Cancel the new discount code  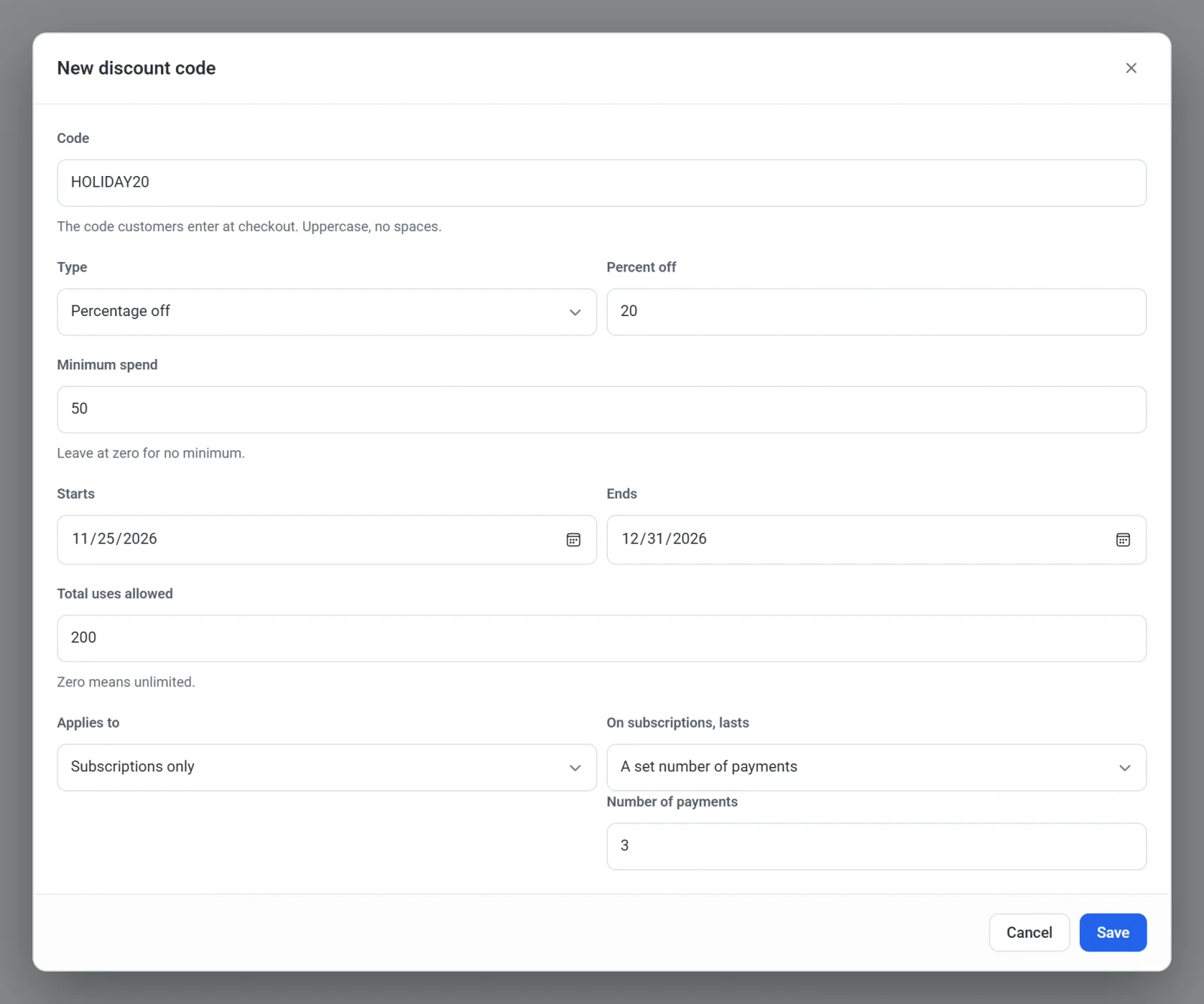click(1029, 933)
